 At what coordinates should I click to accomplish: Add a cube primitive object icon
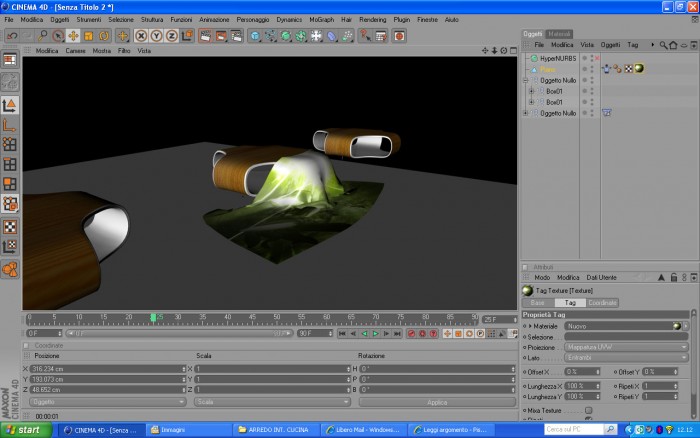point(255,36)
